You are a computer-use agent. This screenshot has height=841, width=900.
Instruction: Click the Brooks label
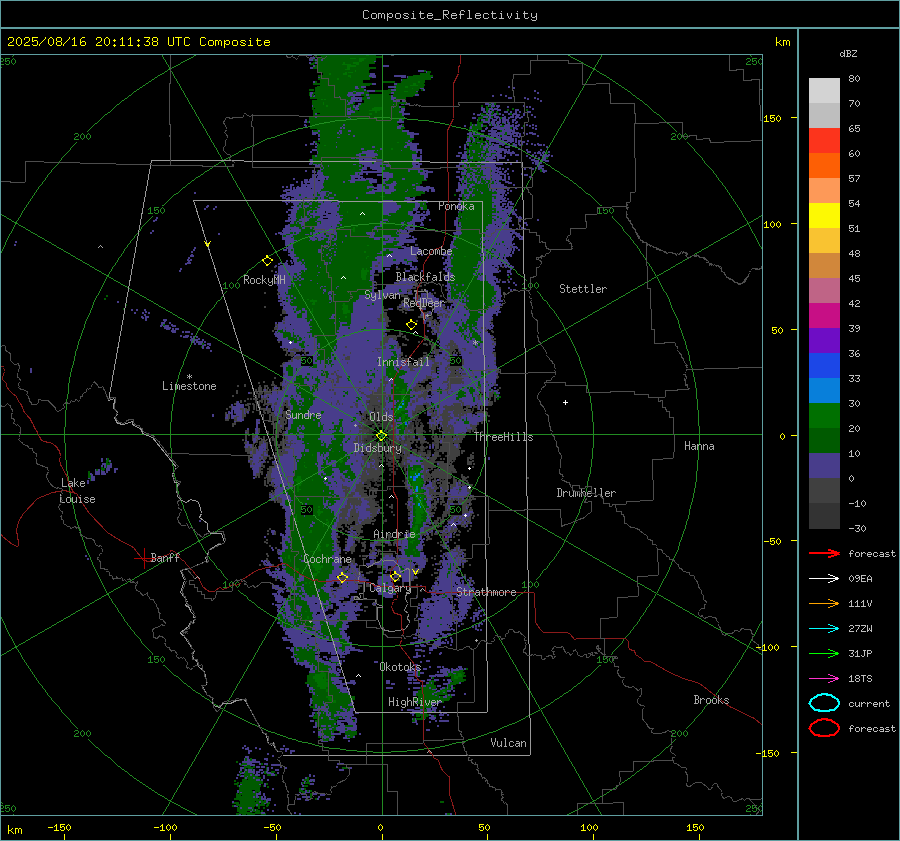click(711, 700)
